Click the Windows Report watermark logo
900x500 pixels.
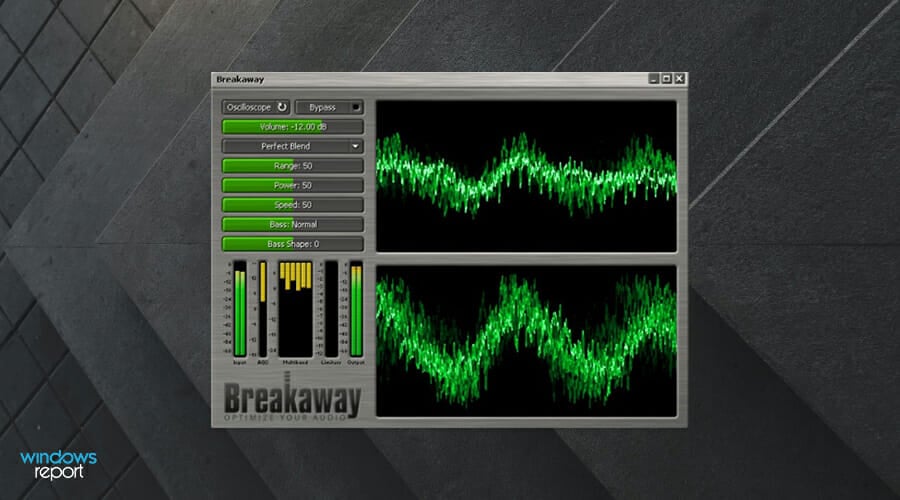(59, 465)
